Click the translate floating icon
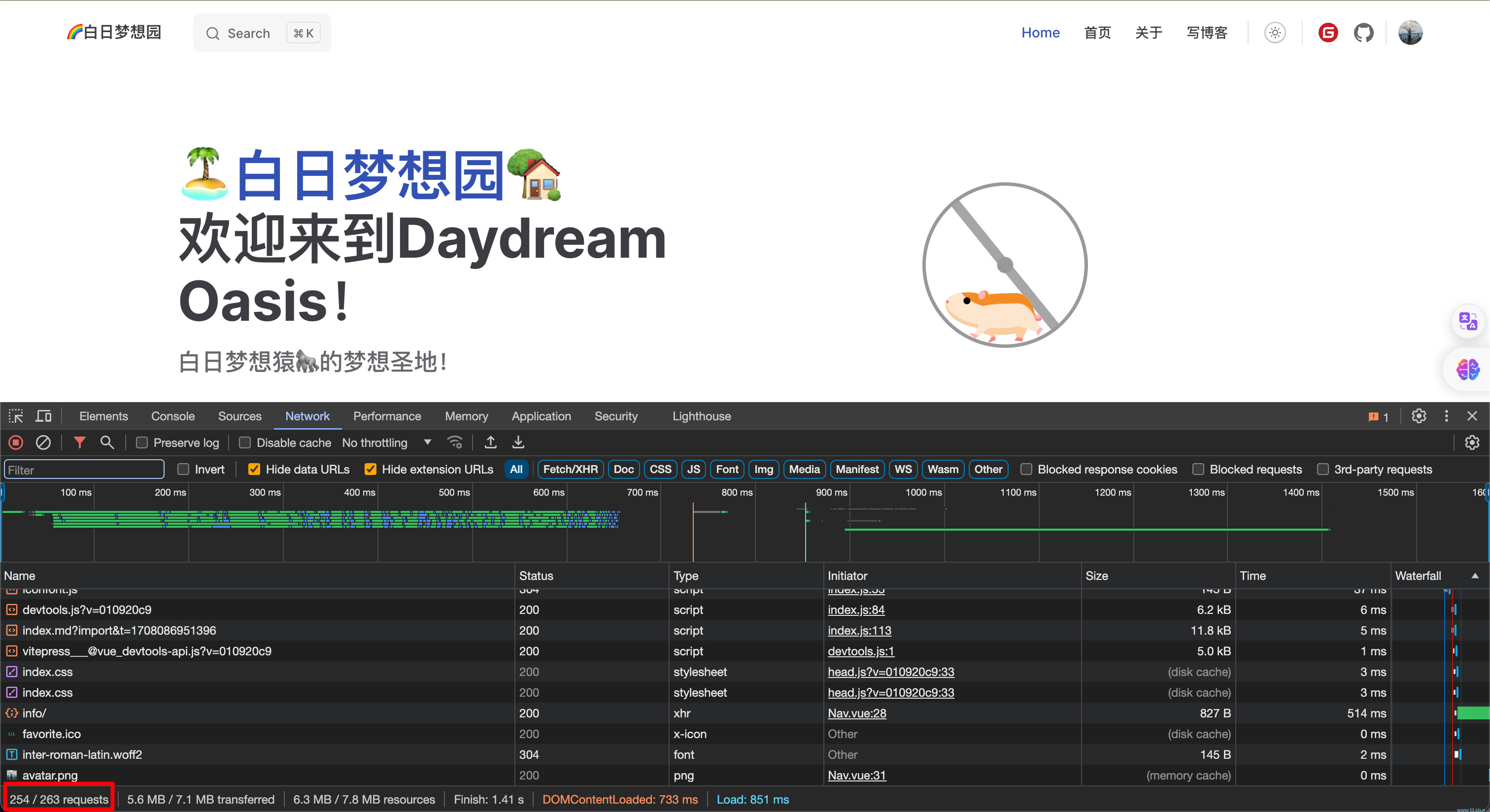The image size is (1490, 812). pos(1468,321)
